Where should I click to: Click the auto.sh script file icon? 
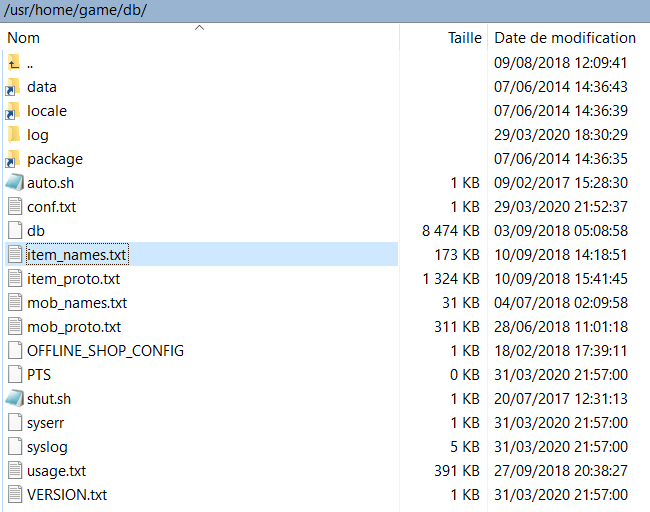click(x=14, y=182)
